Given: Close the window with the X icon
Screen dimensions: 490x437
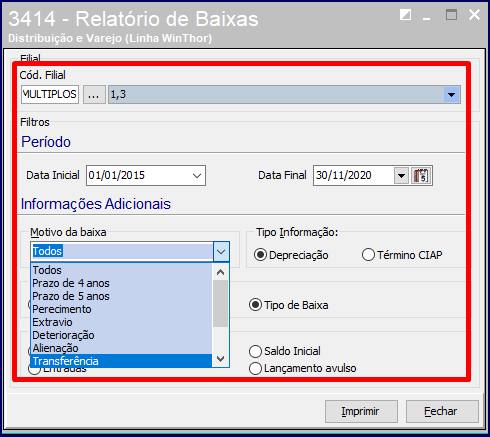Looking at the screenshot, I should point(474,15).
